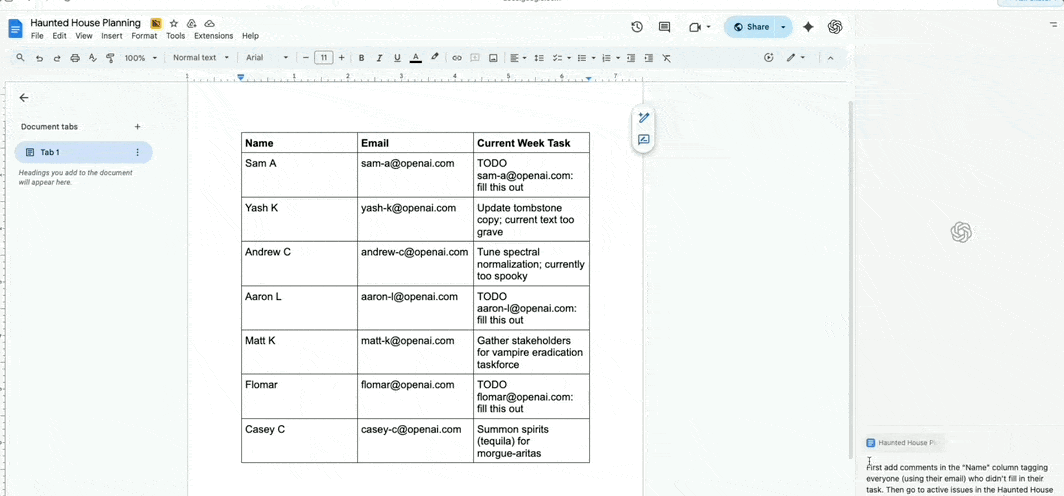The height and width of the screenshot is (496, 1064).
Task: Open the ChatGPT sidebar menu icon
Action: pyautogui.click(x=1054, y=24)
